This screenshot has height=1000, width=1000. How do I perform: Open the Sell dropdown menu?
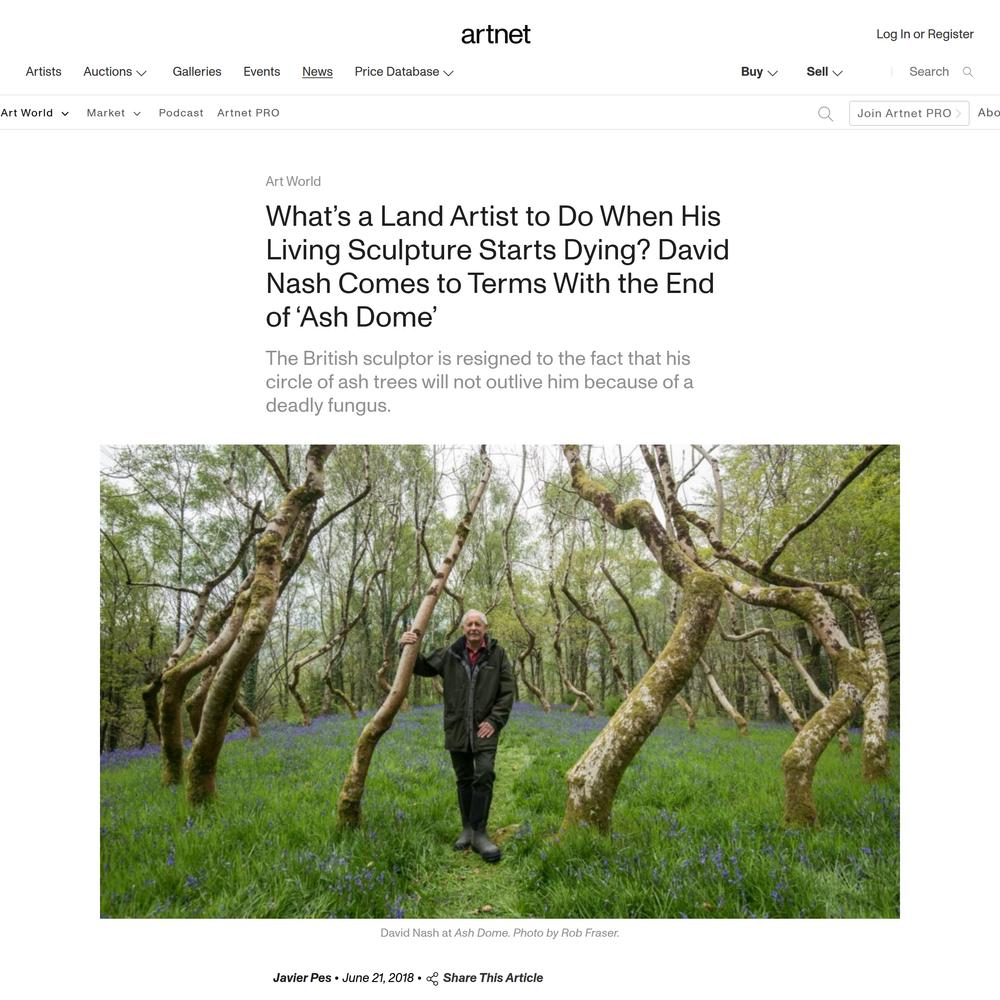[x=824, y=72]
